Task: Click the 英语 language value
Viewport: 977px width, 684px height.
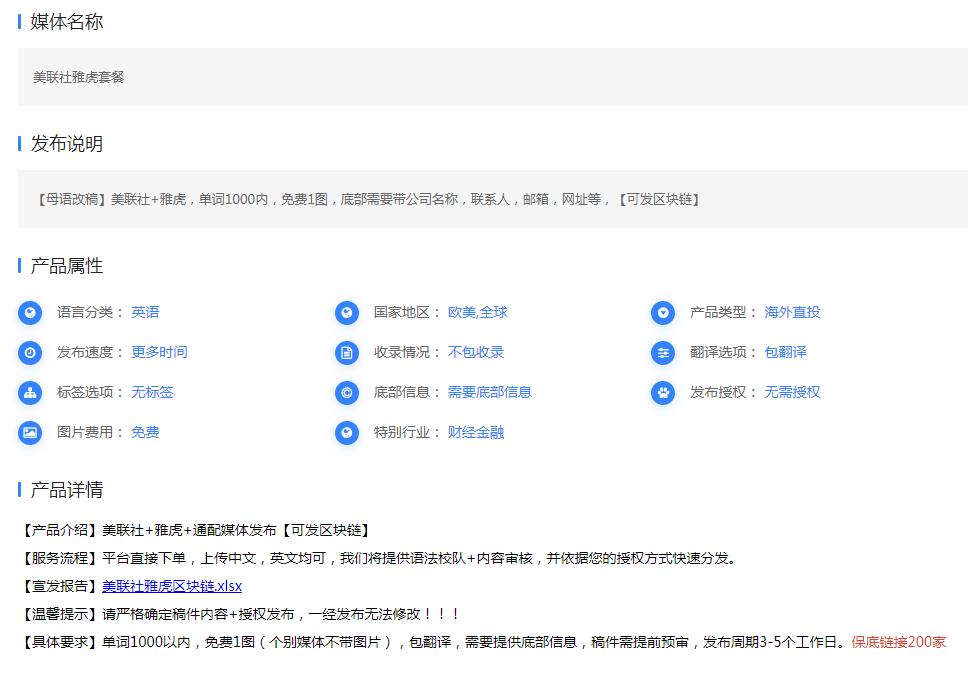Action: point(145,312)
